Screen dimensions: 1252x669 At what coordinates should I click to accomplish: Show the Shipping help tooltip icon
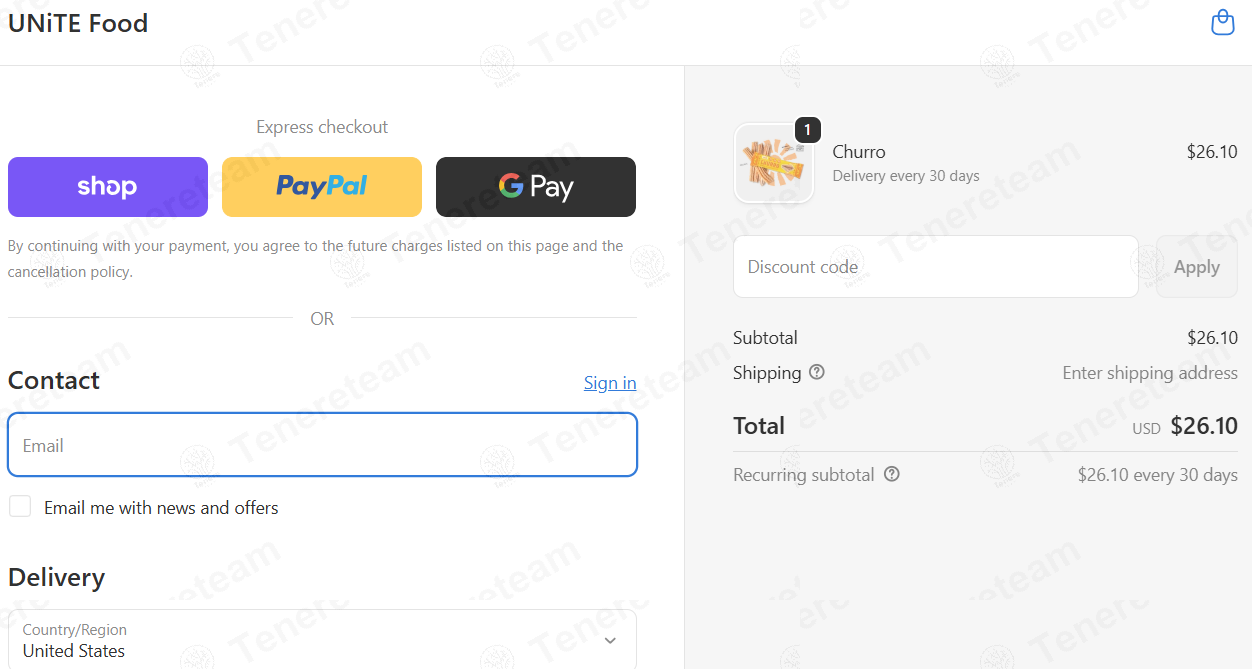[x=817, y=372]
